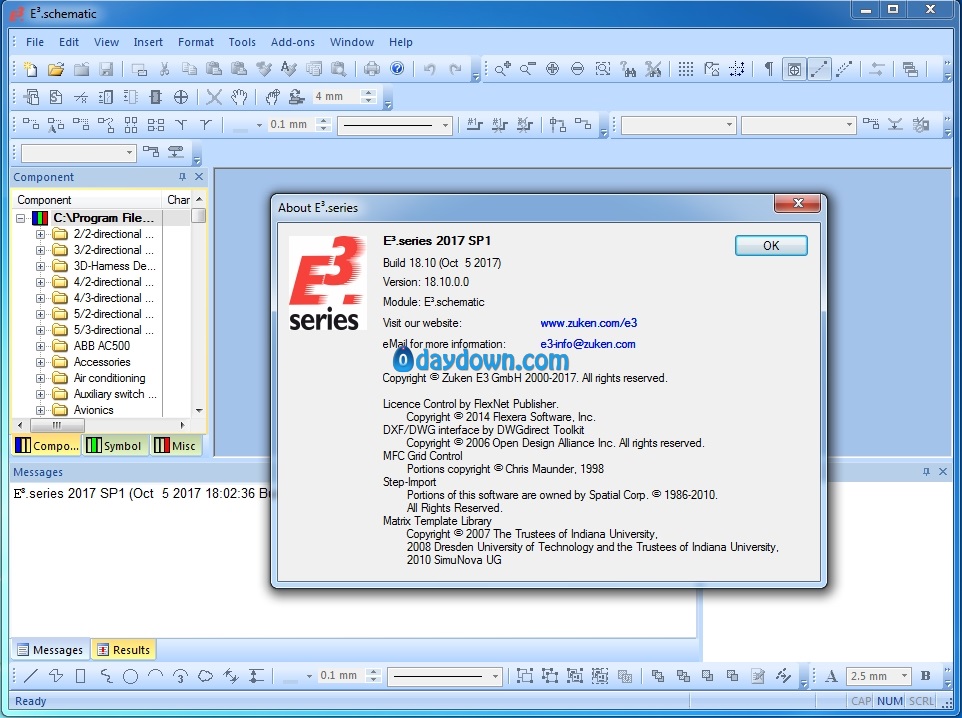Expand the ABB AC500 folder
Screen dimensions: 962x718
(x=40, y=346)
